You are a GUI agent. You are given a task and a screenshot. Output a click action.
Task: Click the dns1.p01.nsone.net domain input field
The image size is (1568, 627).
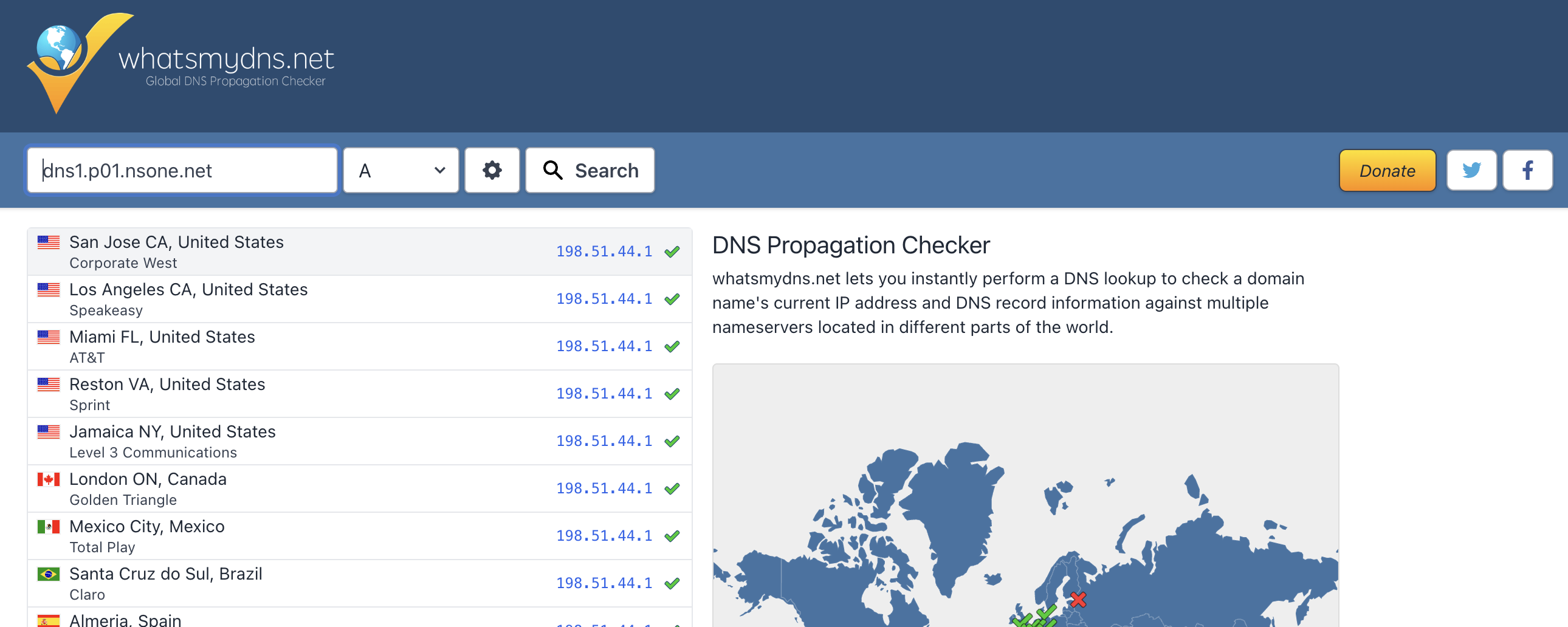[x=182, y=171]
